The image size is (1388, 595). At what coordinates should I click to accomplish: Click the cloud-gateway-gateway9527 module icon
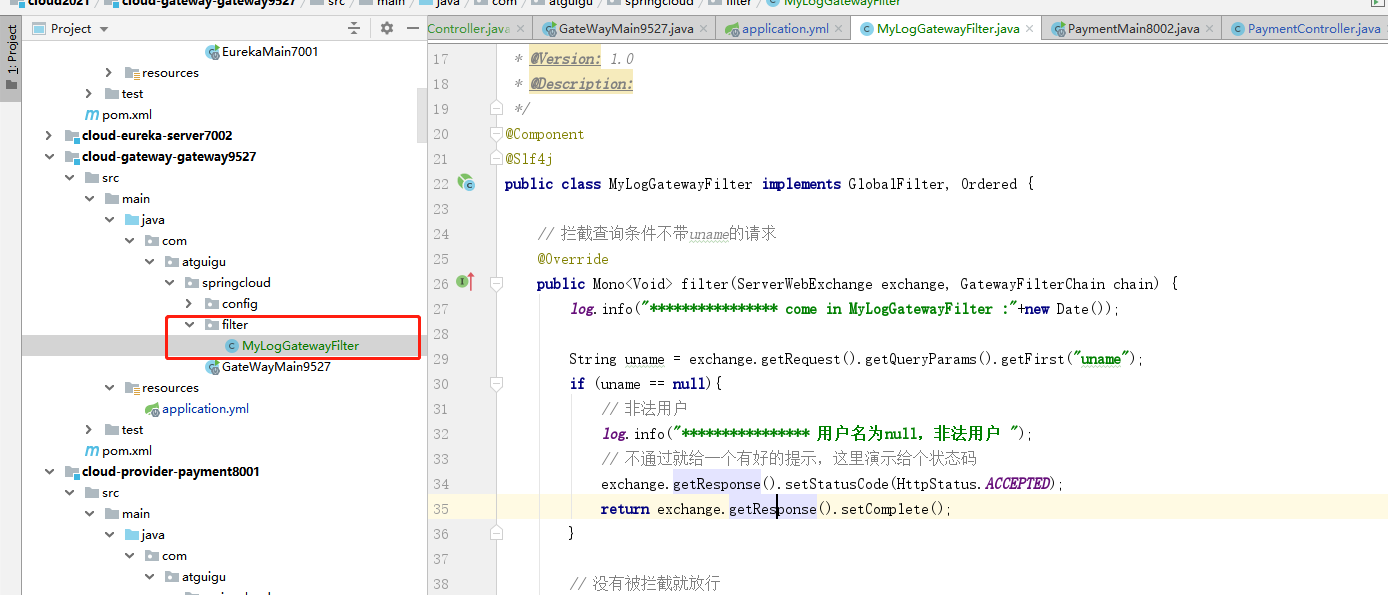72,157
